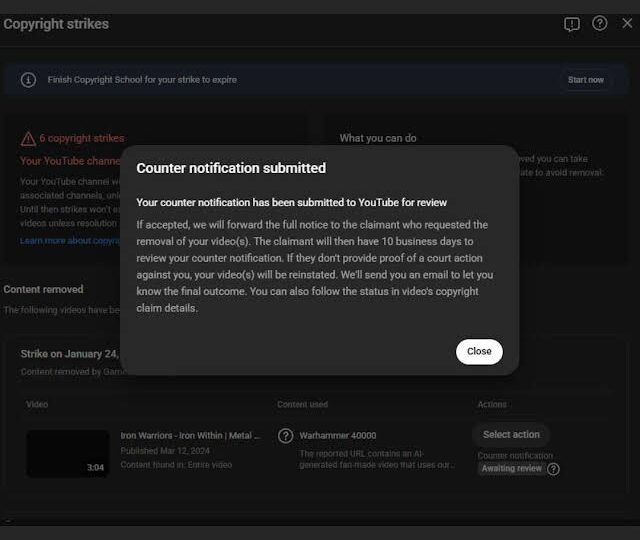Viewport: 640px width, 540px height.
Task: Click the Strike on January 24 heading
Action: [x=70, y=354]
